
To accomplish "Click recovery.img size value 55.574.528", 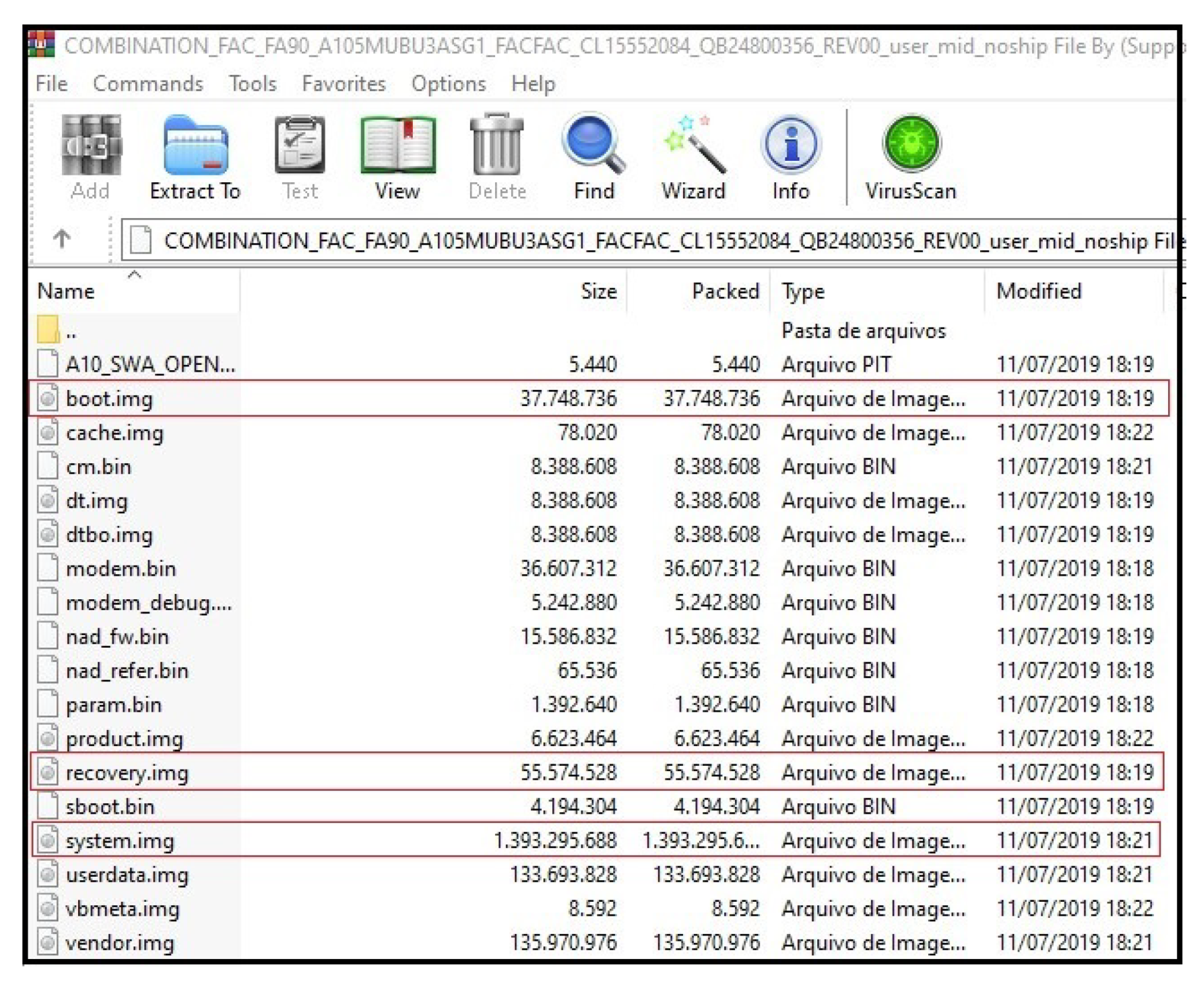I will point(568,772).
